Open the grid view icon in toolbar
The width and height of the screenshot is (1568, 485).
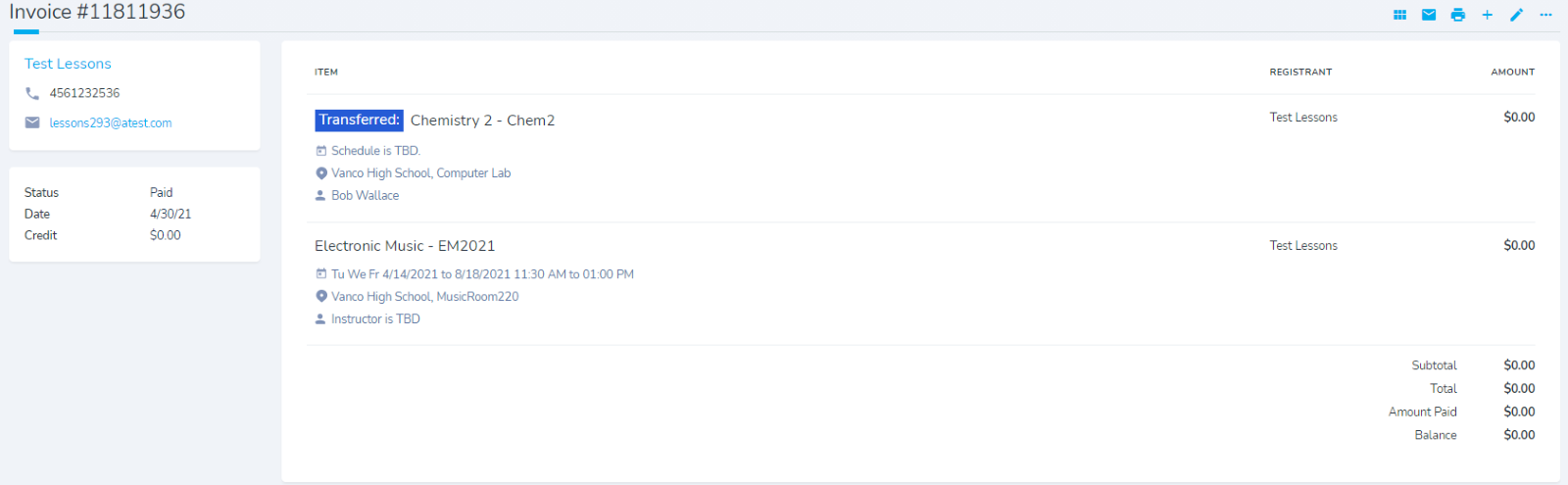coord(1399,15)
